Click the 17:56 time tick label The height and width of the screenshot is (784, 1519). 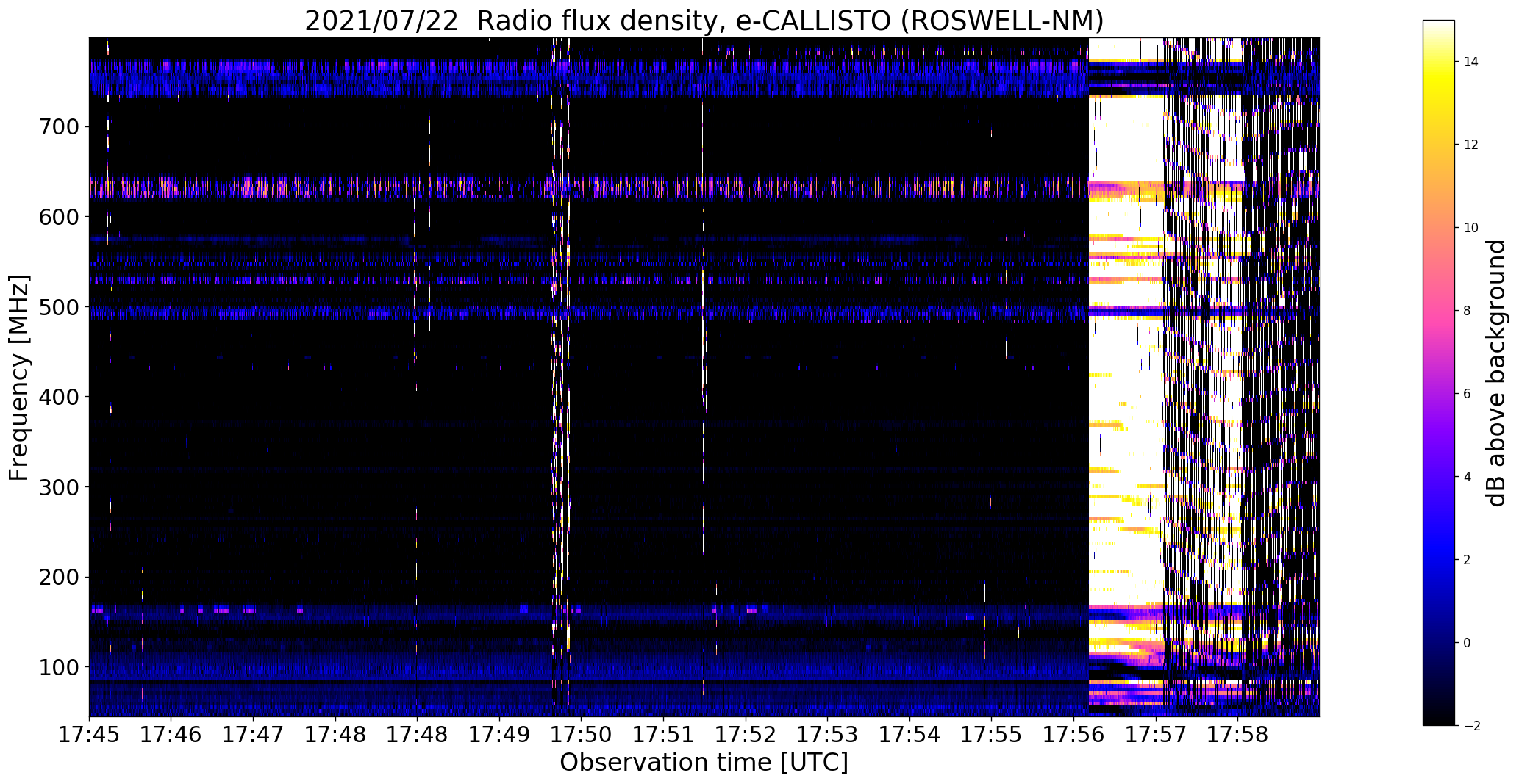[1073, 734]
